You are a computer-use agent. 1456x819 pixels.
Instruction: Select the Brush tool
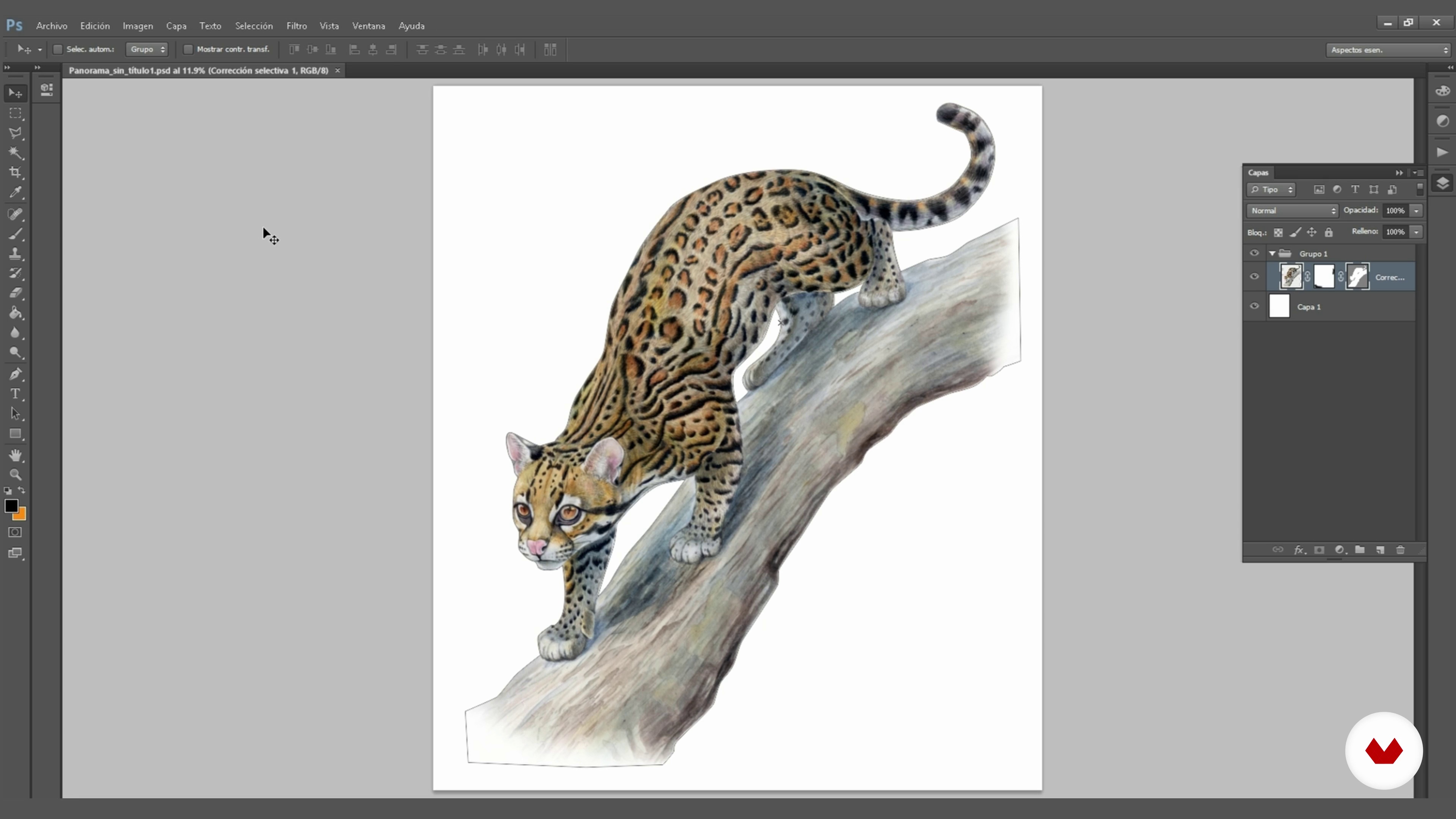point(15,234)
